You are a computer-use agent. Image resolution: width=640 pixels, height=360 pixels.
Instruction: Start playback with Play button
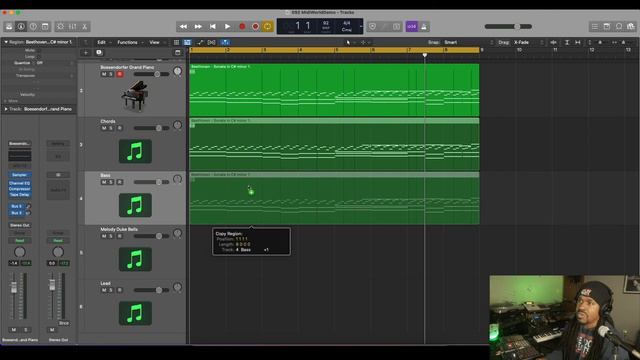[x=227, y=27]
